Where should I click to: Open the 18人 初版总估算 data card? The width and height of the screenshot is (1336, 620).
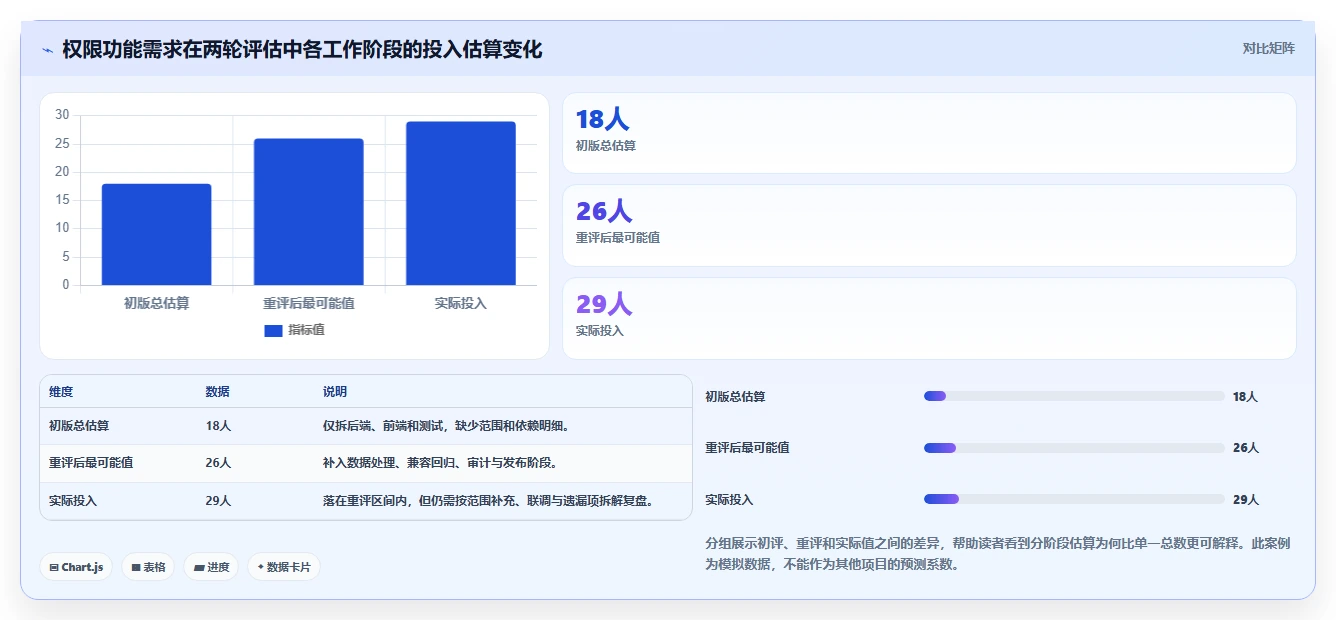tap(929, 133)
